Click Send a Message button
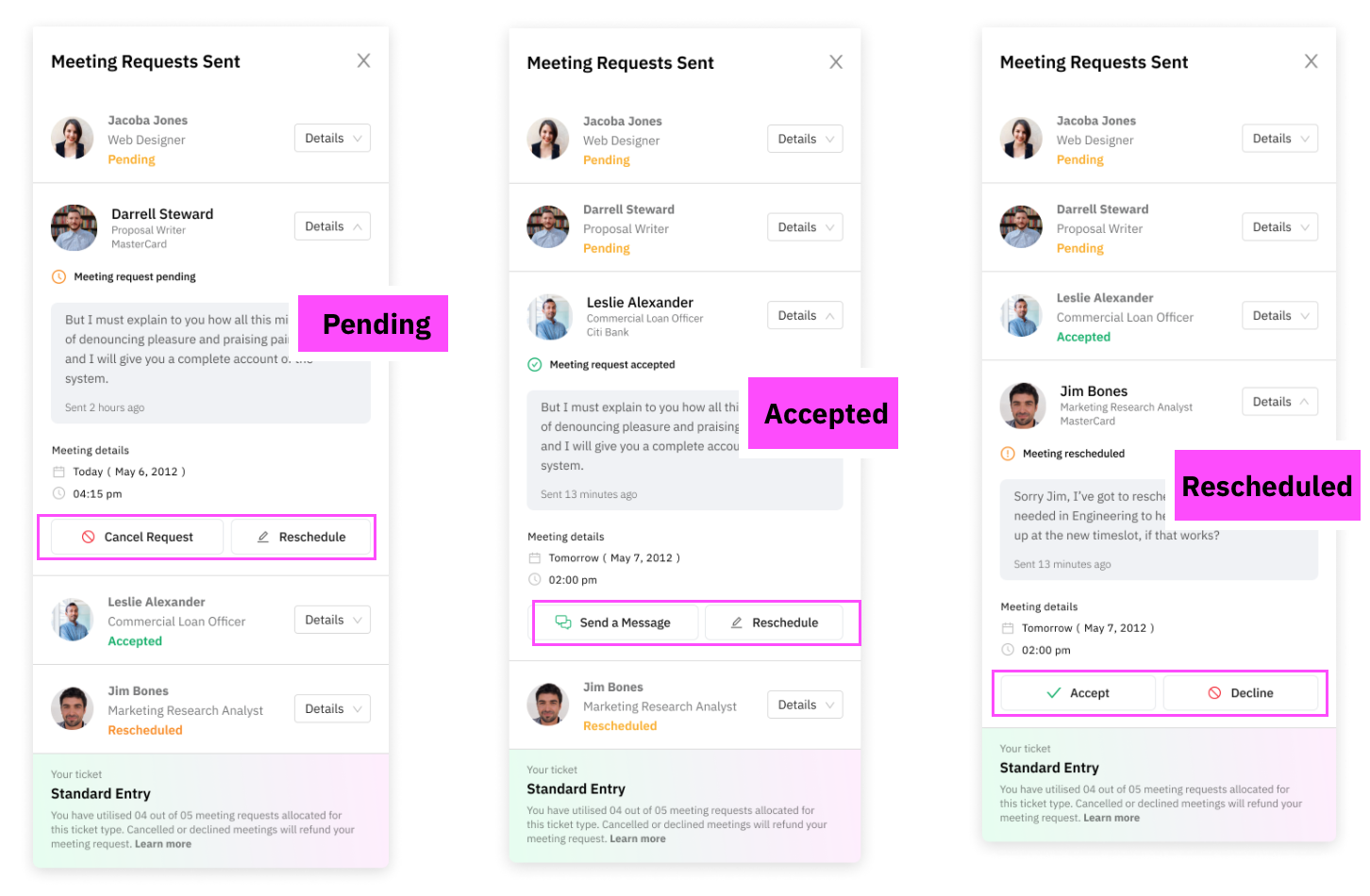 [x=613, y=622]
